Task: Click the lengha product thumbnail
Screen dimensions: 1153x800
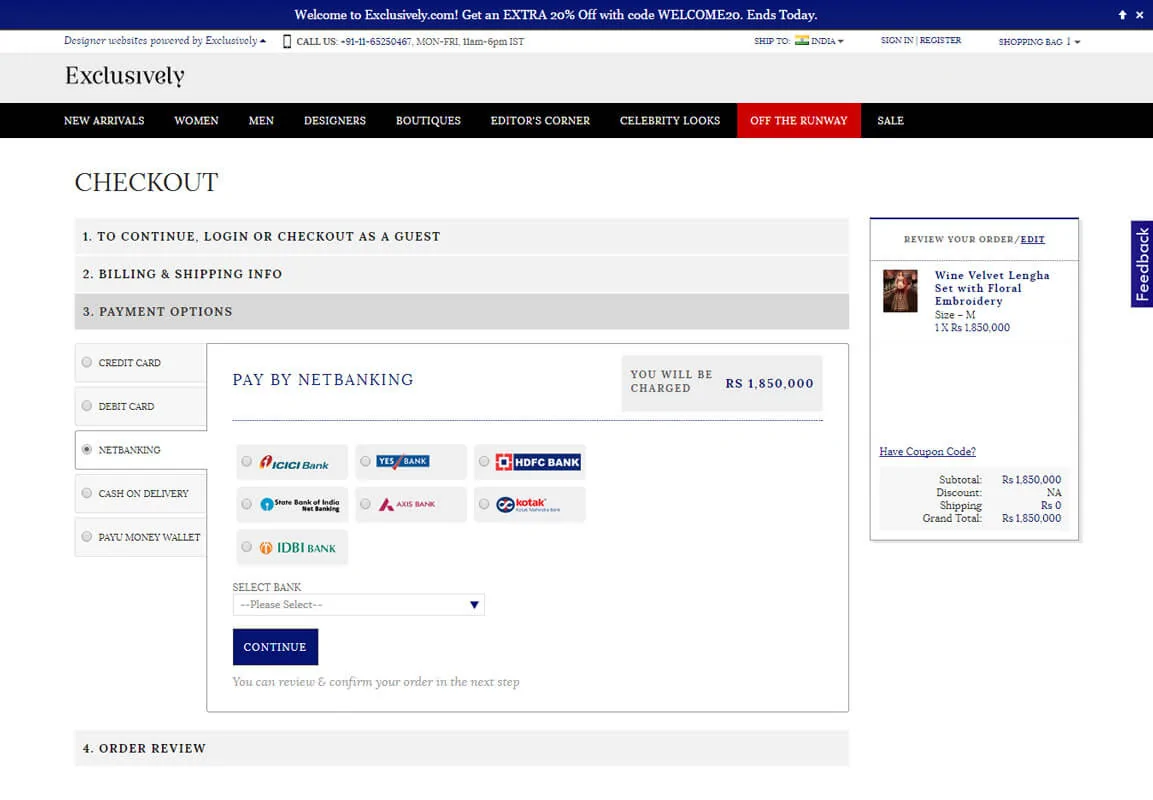Action: pos(900,291)
